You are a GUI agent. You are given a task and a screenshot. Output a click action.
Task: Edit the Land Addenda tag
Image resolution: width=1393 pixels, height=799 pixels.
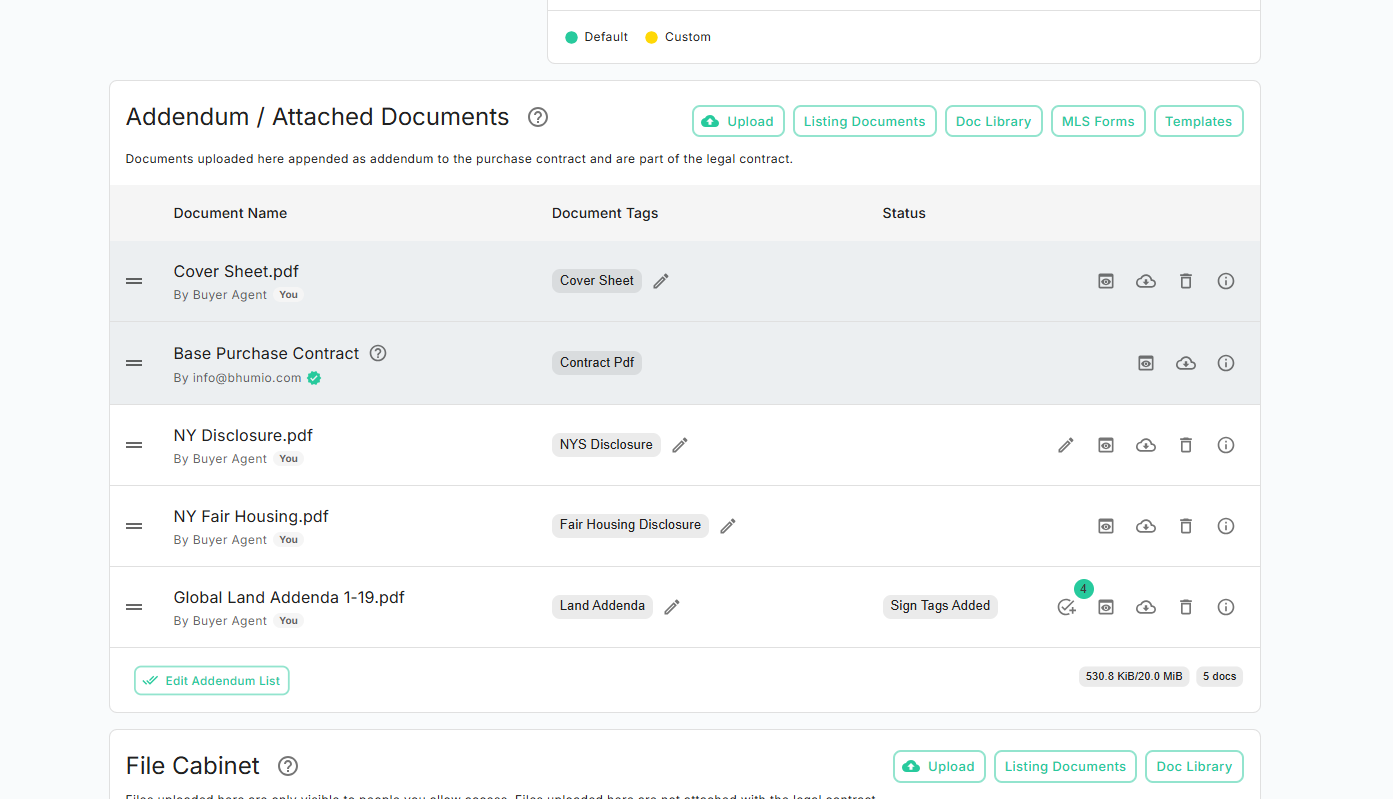671,607
